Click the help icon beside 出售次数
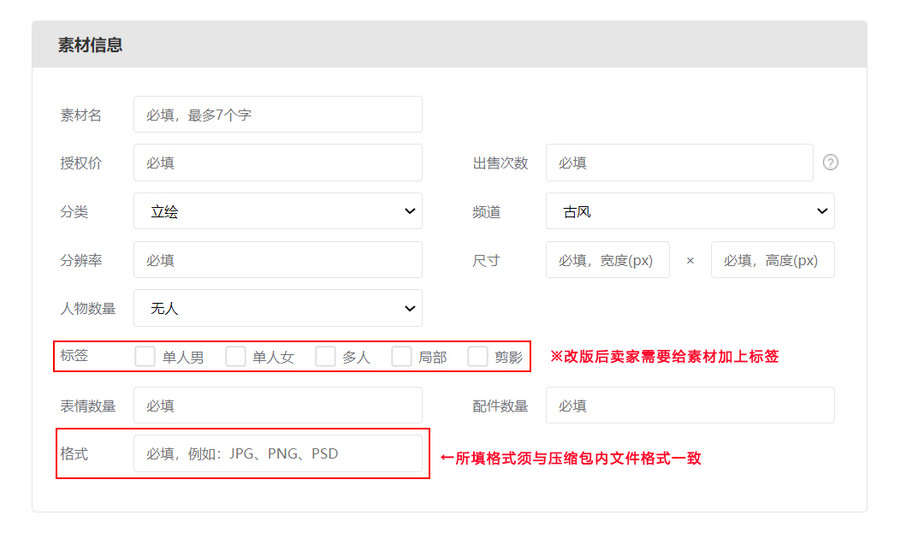This screenshot has width=900, height=533. tap(830, 163)
